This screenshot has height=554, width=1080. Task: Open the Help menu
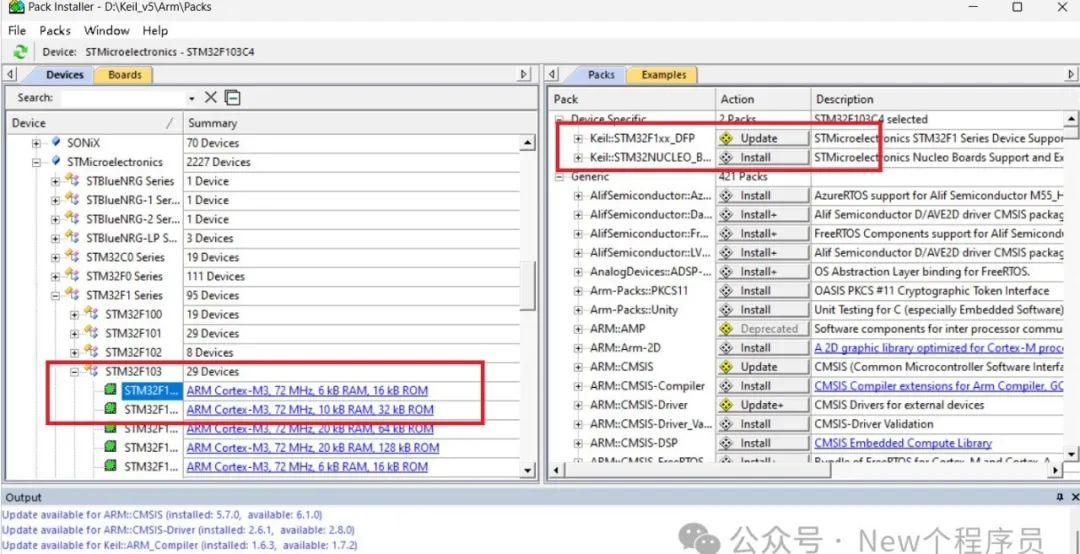(155, 30)
